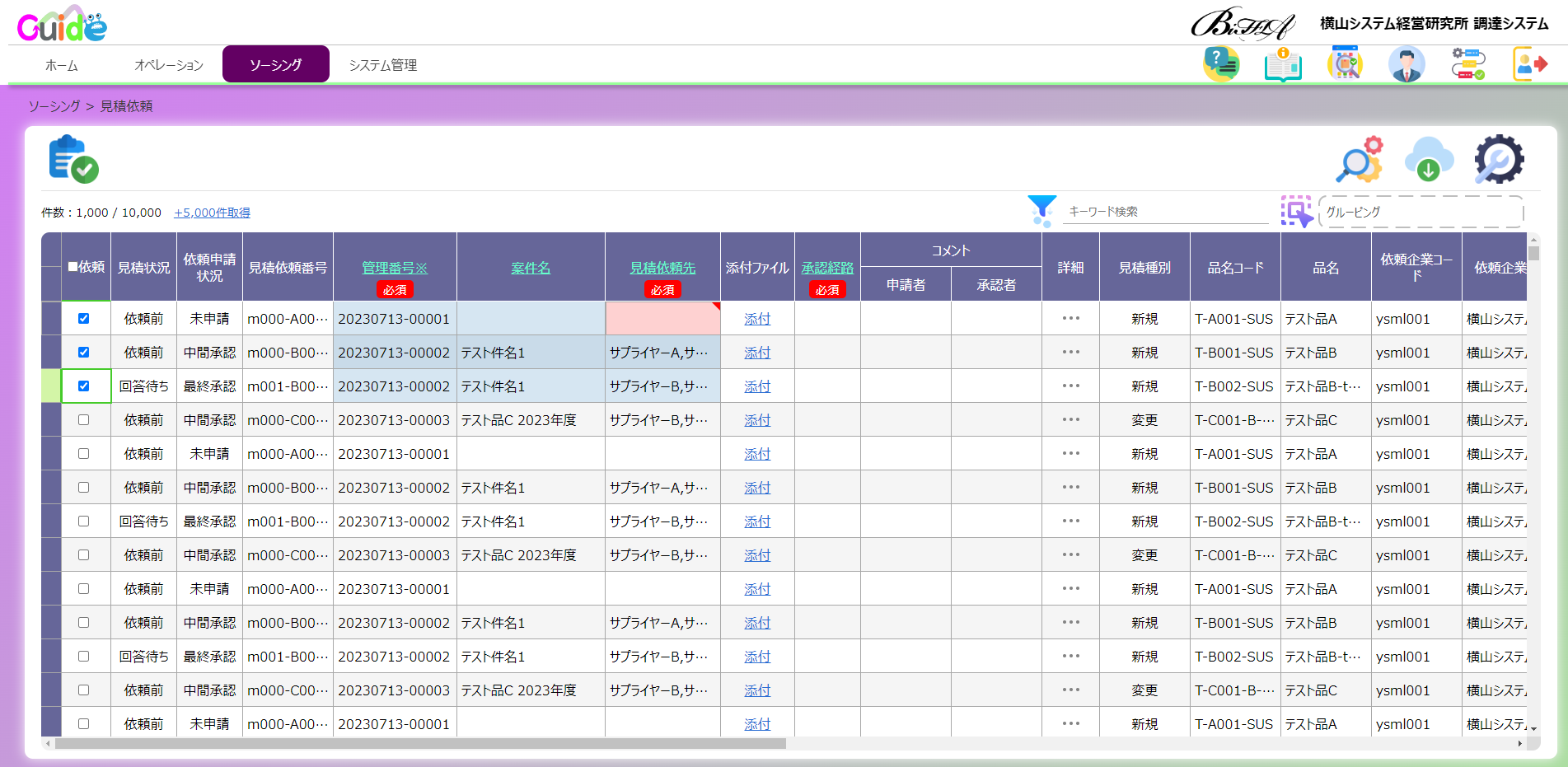Select cell T-B002-SUS in third row
1568x767 pixels.
click(1235, 386)
